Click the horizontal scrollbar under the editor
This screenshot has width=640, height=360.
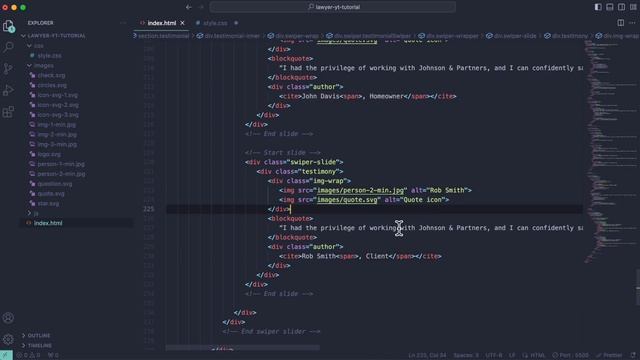coord(243,348)
